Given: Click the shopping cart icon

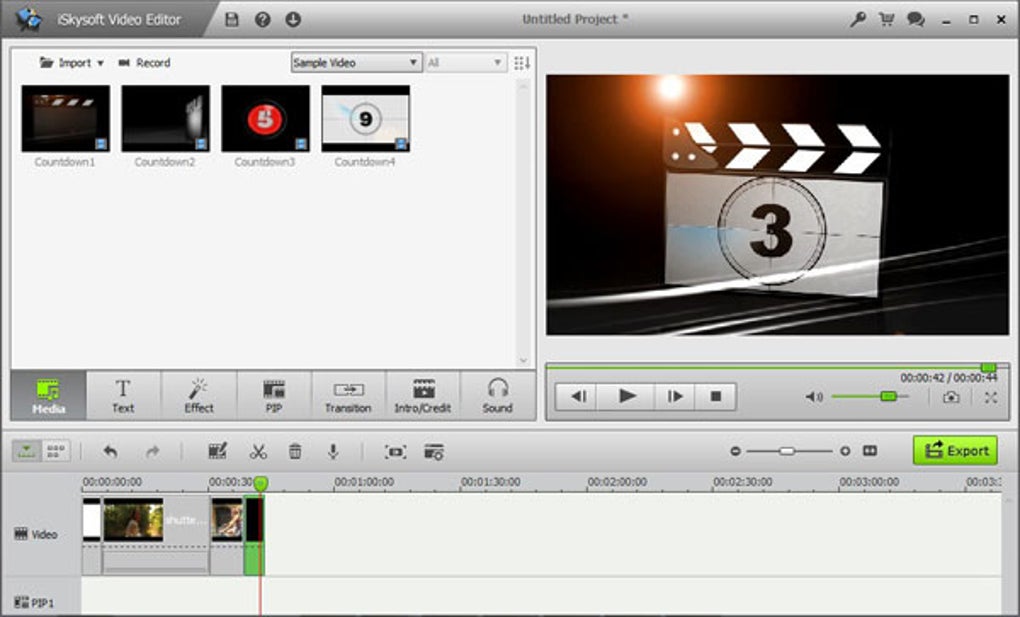Looking at the screenshot, I should [x=886, y=20].
